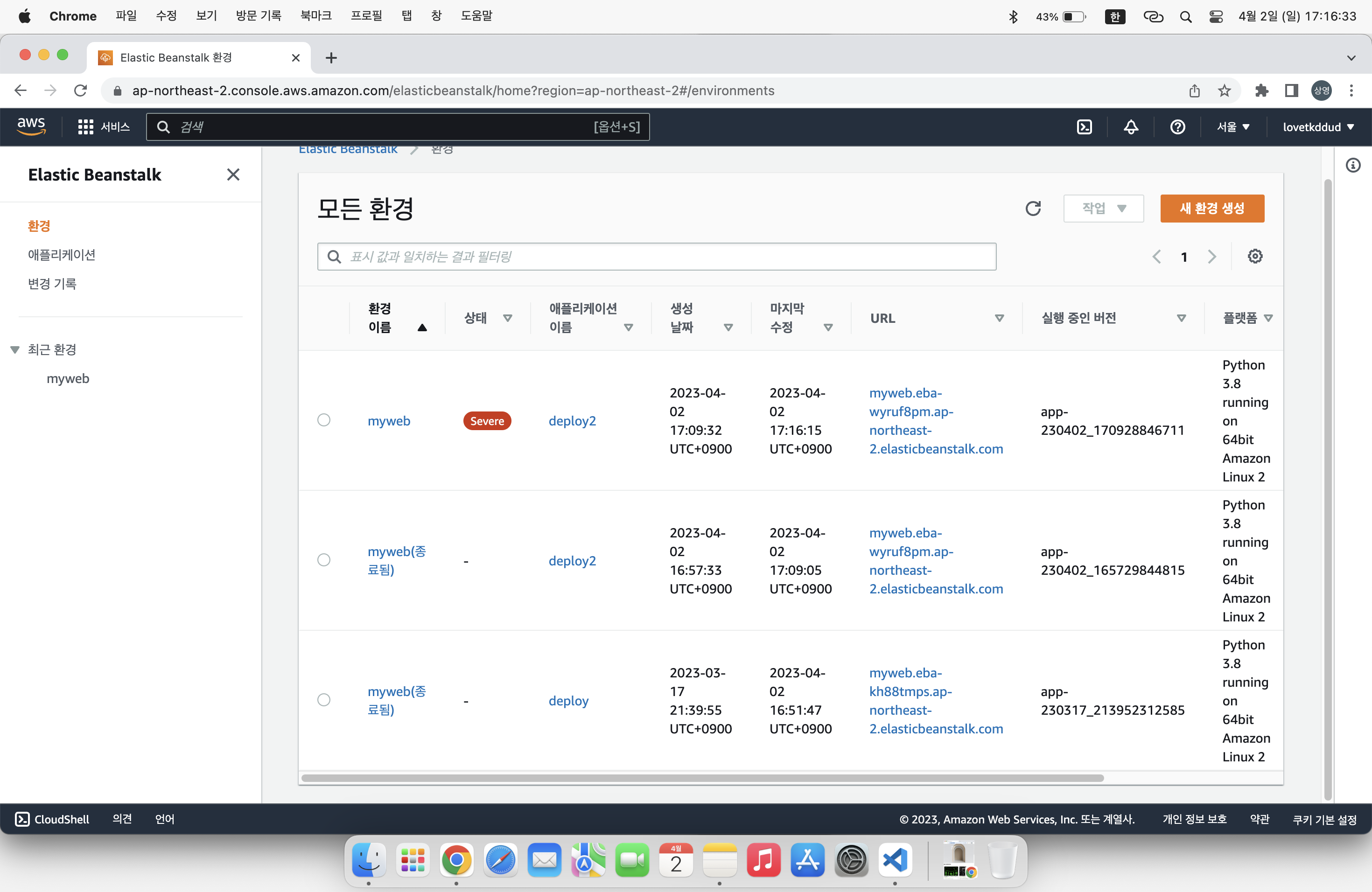Open Finder from the Dock
1372x892 pixels.
(369, 860)
